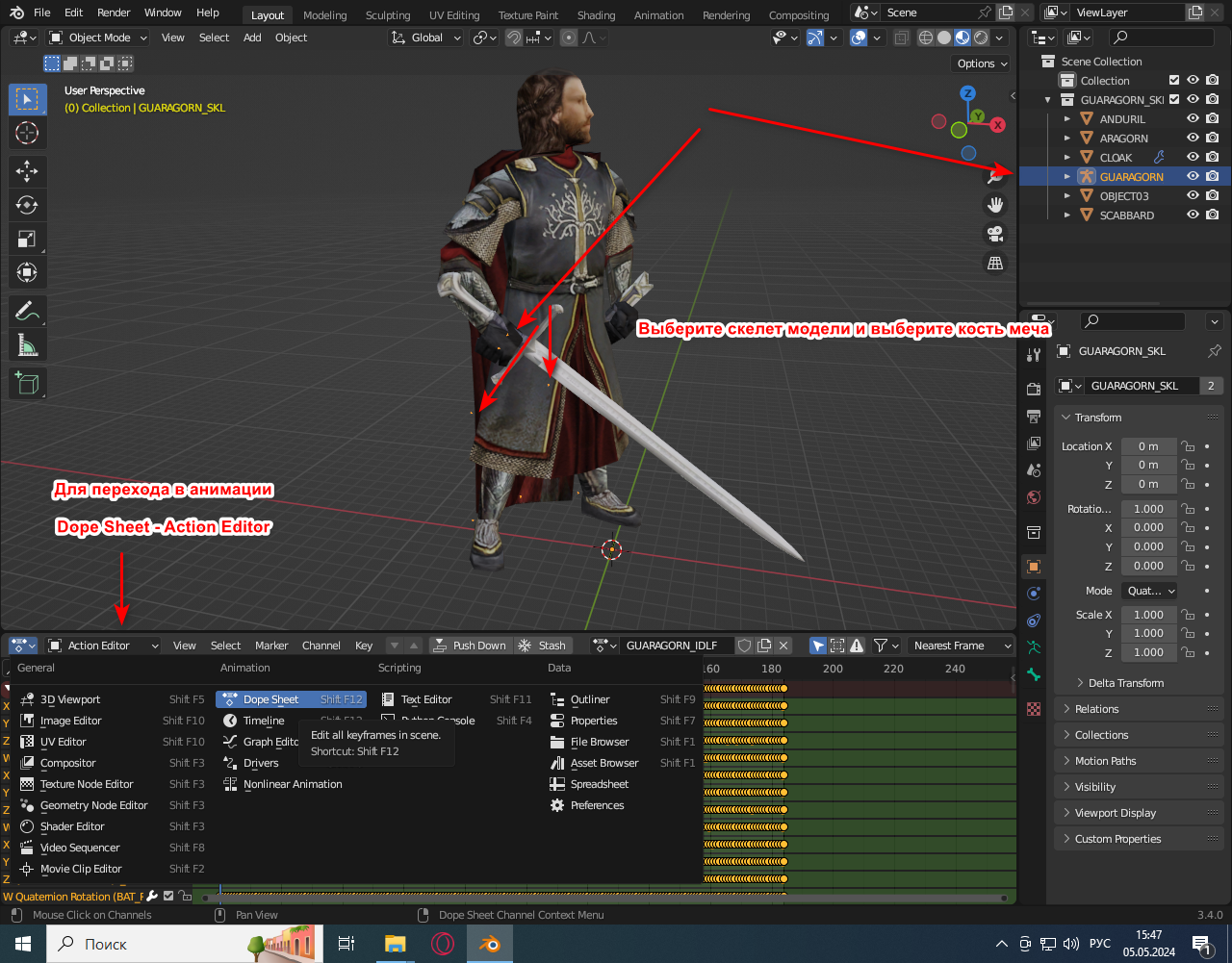Open the Opera browser from the taskbar
Viewport: 1232px width, 963px height.
click(x=443, y=944)
